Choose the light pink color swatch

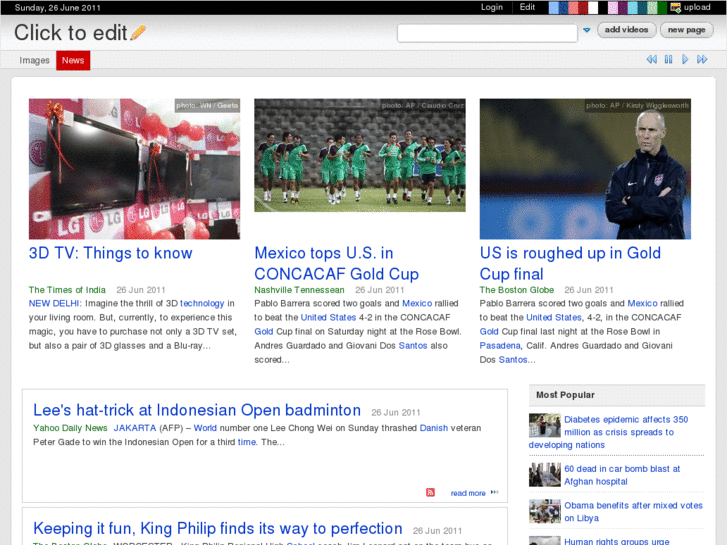coord(612,7)
